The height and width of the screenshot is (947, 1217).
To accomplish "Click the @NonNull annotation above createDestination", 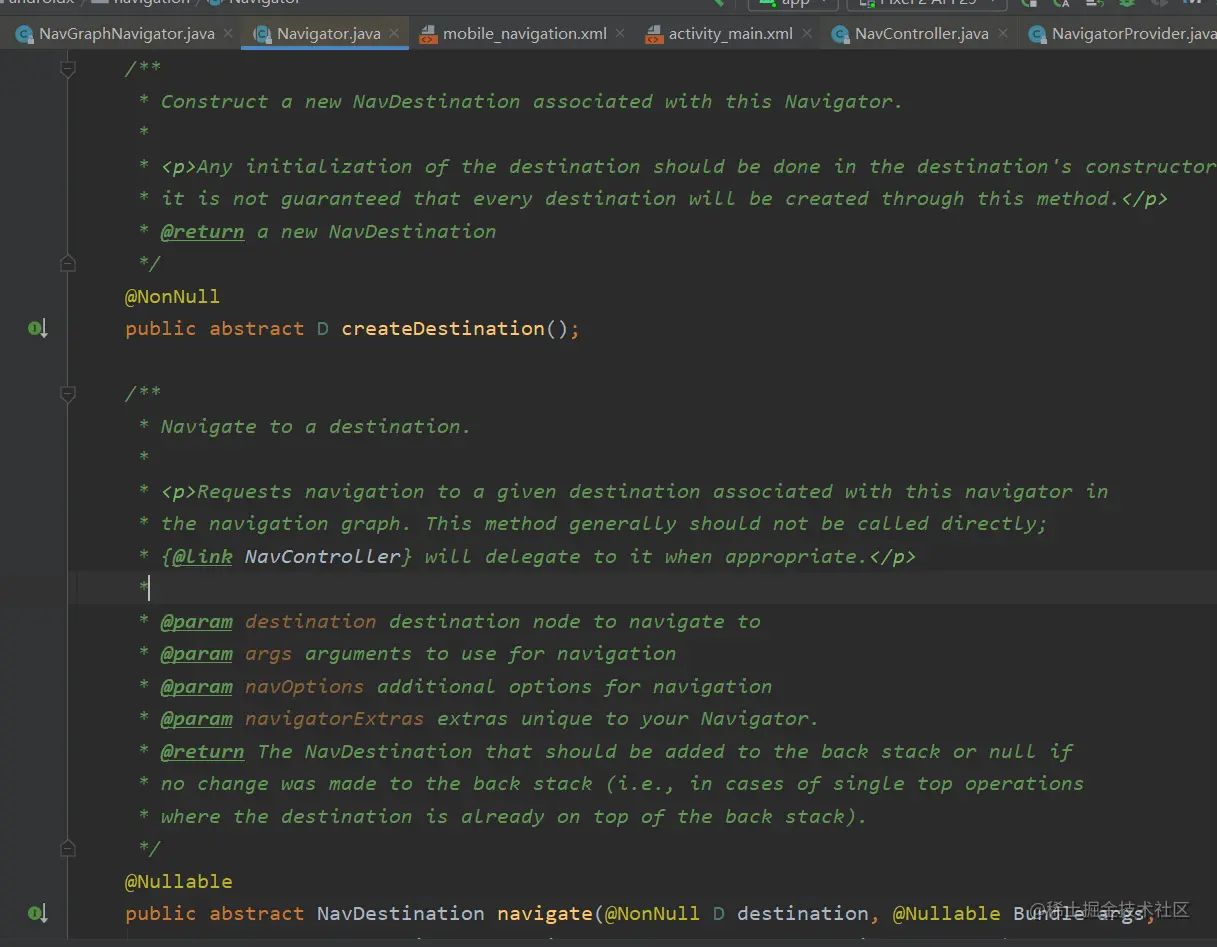I will (x=172, y=296).
